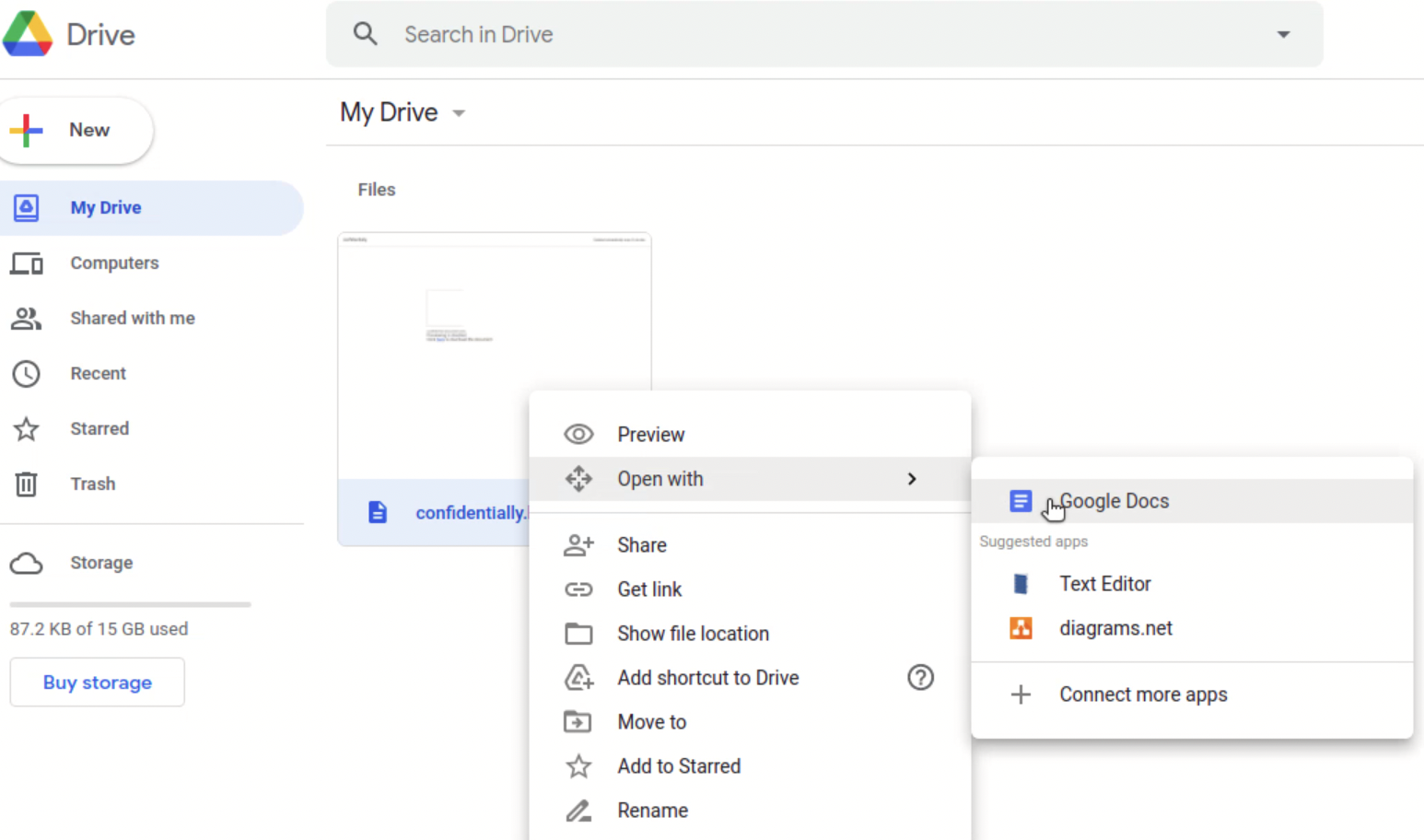Screen dimensions: 1424x840
Task: Select the document file thumbnail preview
Action: 495,356
